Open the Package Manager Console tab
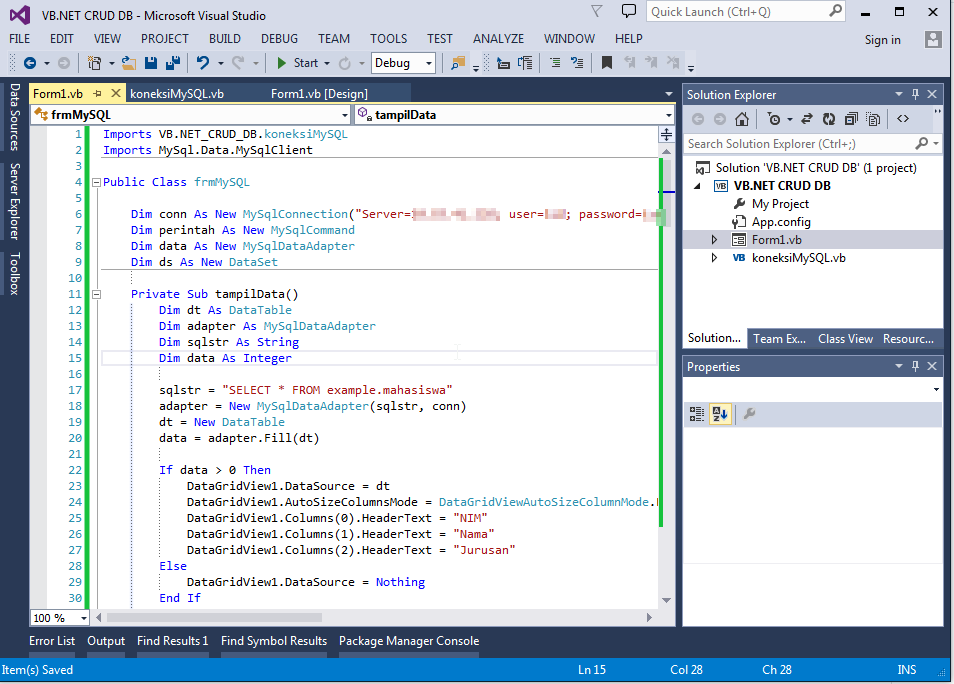Image resolution: width=954 pixels, height=684 pixels. tap(409, 641)
